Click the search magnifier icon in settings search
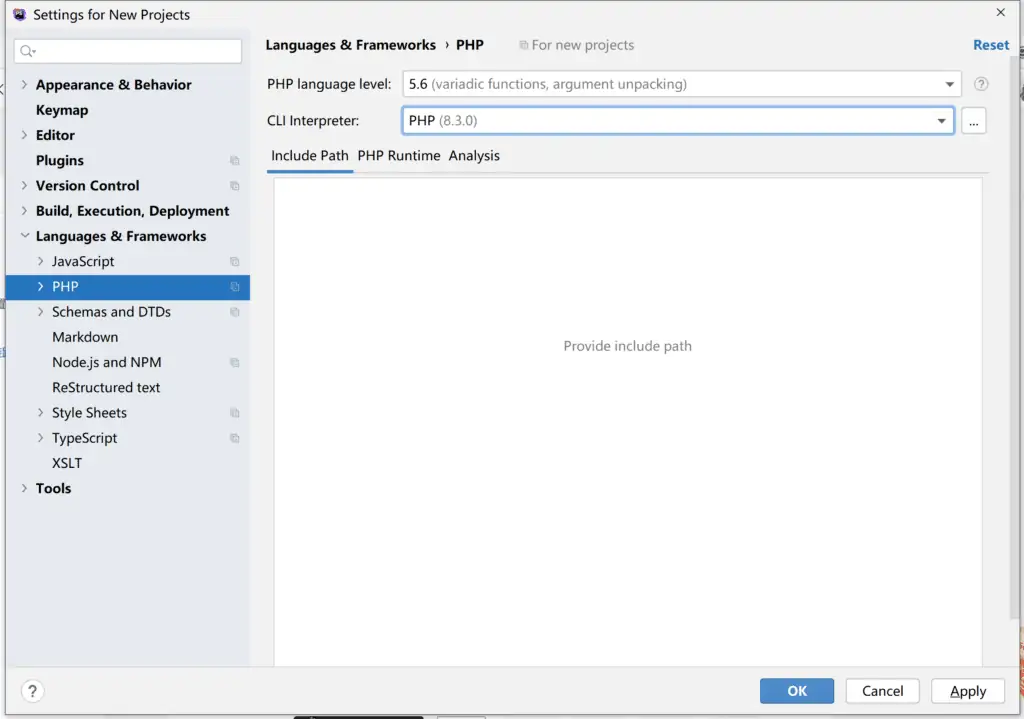 27,51
